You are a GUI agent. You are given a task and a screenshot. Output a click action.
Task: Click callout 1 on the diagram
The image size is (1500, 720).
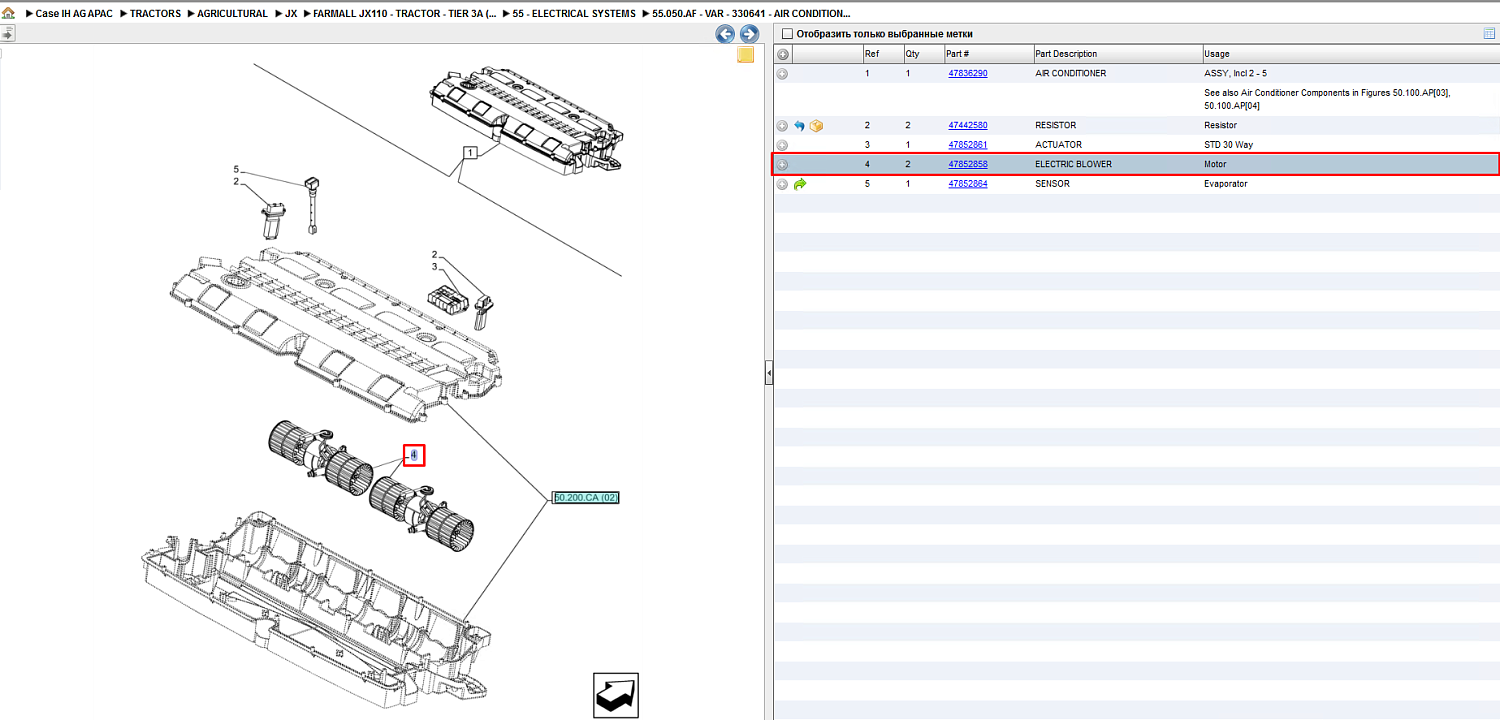click(469, 153)
